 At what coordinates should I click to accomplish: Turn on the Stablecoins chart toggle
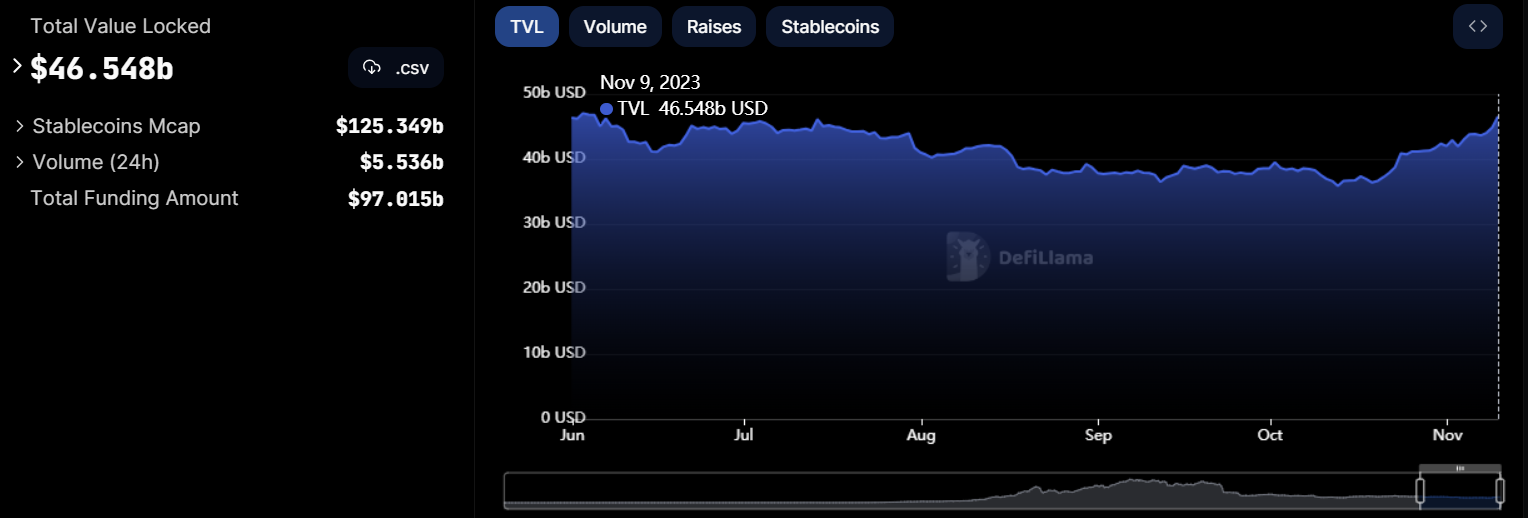tap(829, 27)
